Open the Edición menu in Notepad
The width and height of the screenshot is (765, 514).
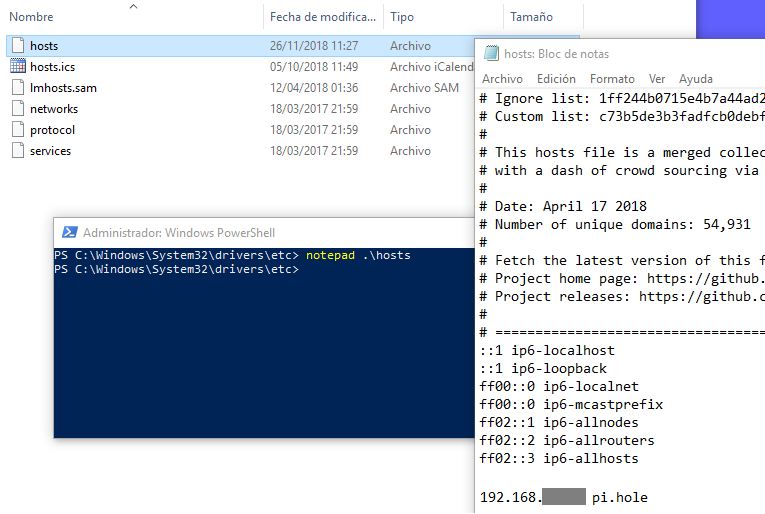click(x=556, y=79)
